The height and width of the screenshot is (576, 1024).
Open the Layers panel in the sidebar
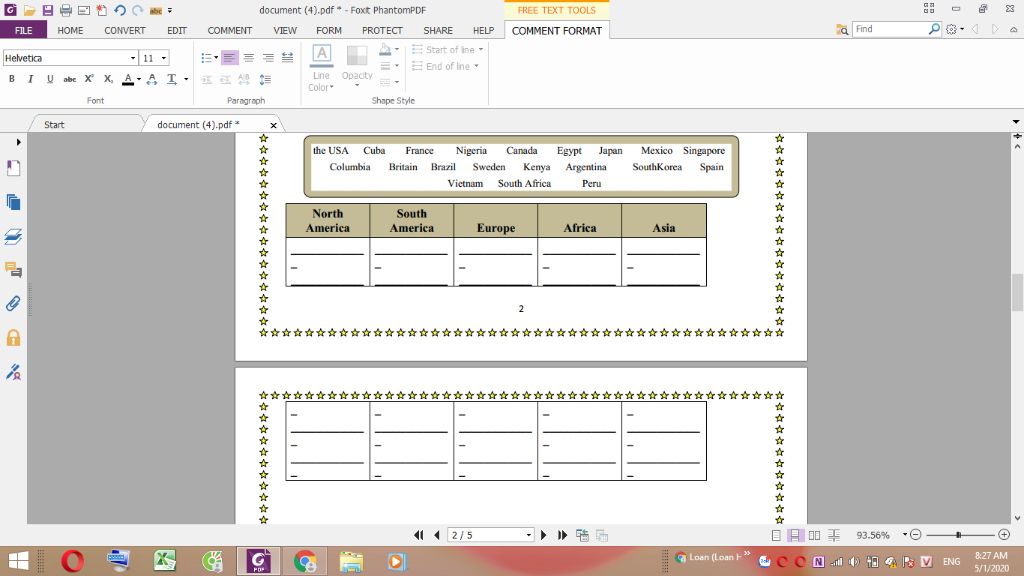click(x=13, y=236)
